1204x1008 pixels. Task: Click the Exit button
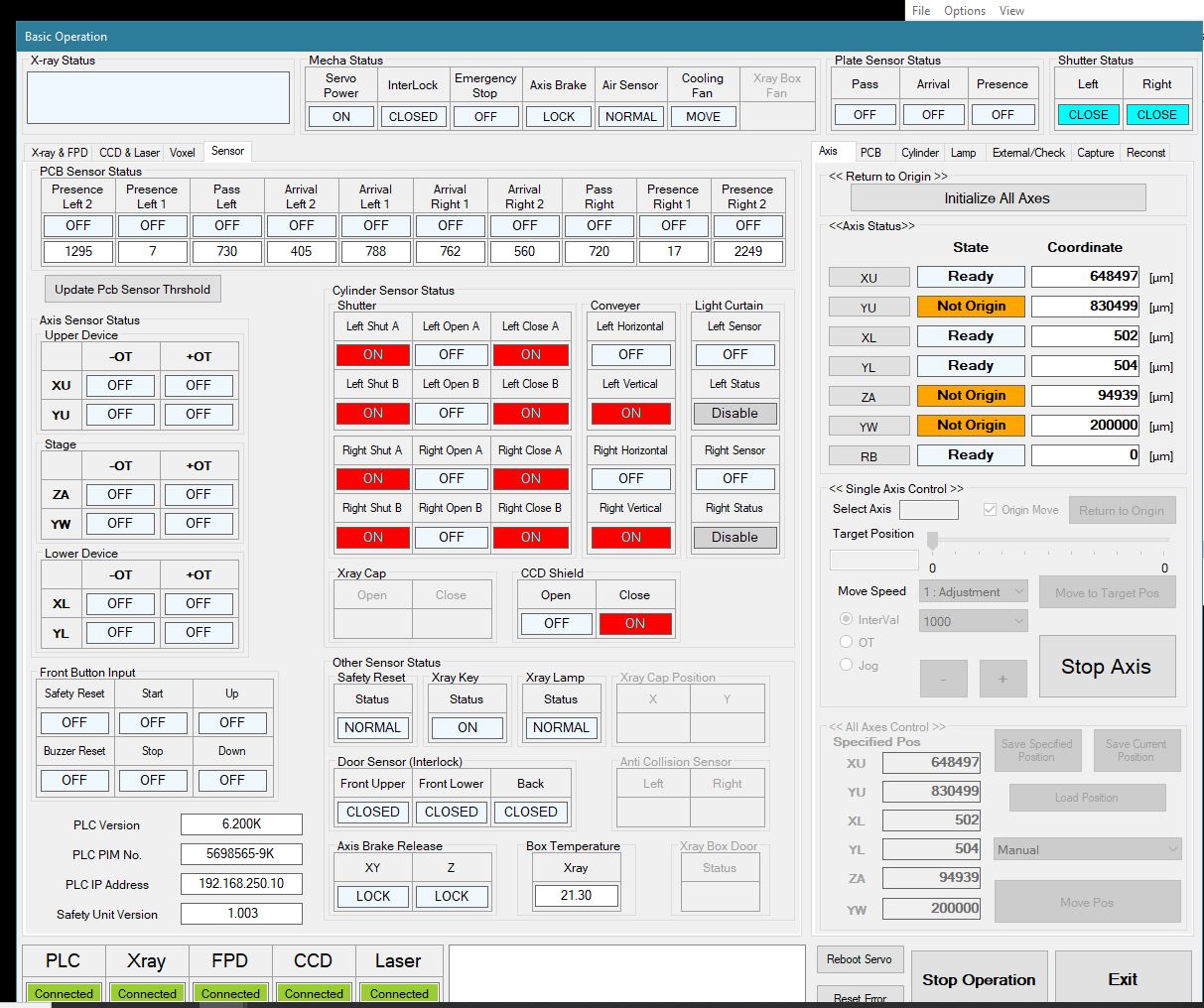1123,979
